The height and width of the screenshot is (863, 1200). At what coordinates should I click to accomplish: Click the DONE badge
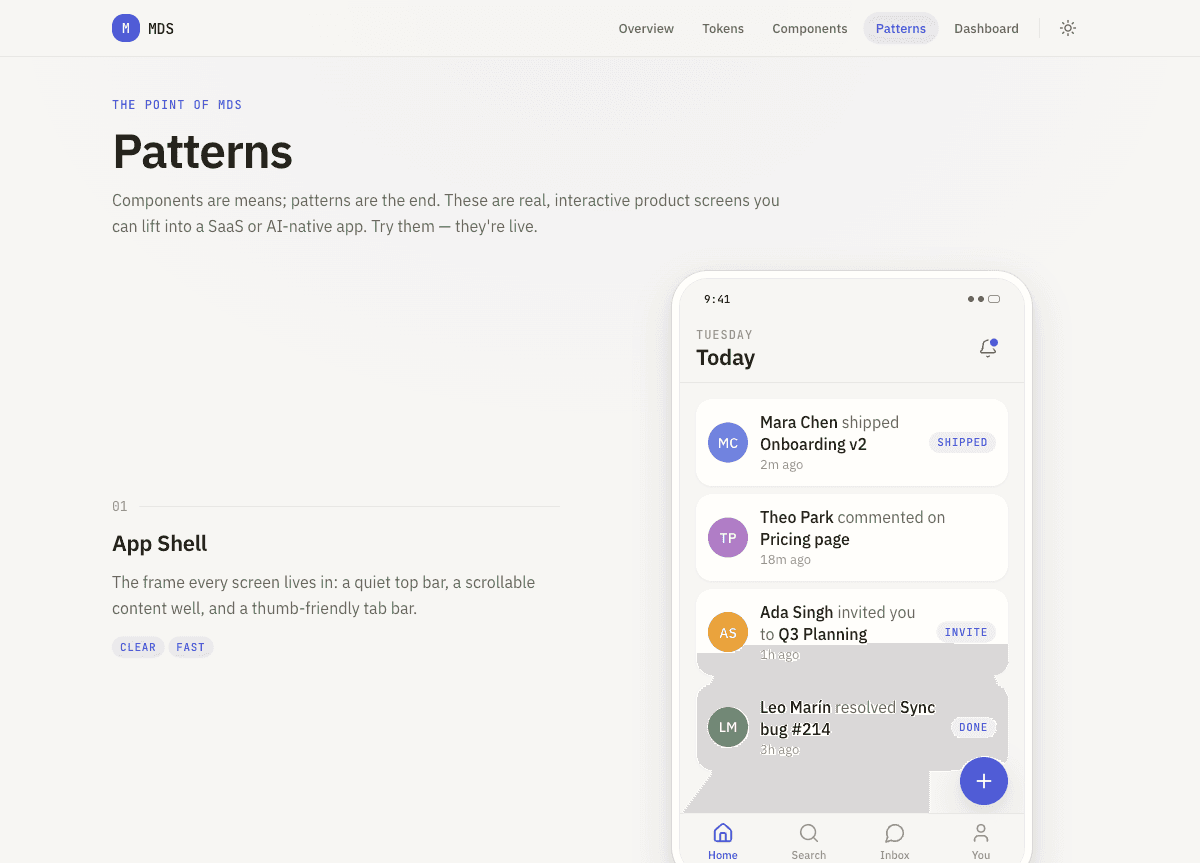tap(973, 727)
